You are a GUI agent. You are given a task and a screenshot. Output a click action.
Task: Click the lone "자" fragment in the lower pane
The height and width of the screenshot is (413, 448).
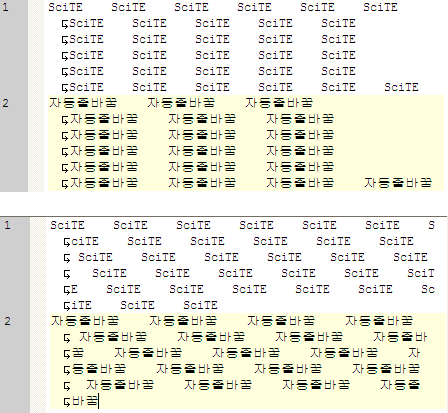(414, 353)
